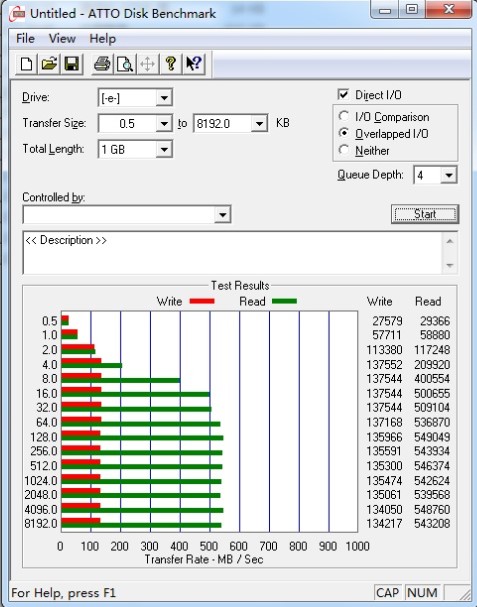Click the green read bar for 8192.0
477x607 pixels.
click(x=141, y=525)
